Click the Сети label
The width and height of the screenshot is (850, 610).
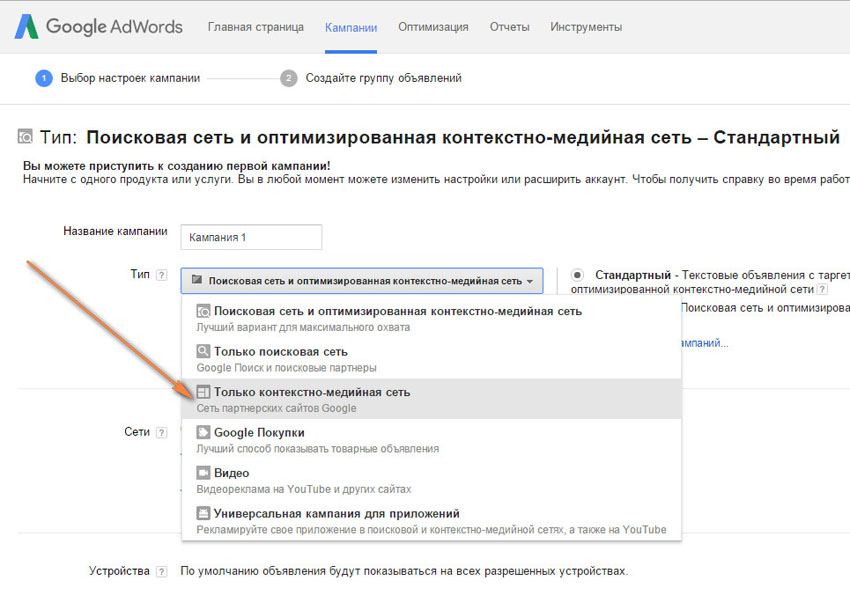point(137,432)
